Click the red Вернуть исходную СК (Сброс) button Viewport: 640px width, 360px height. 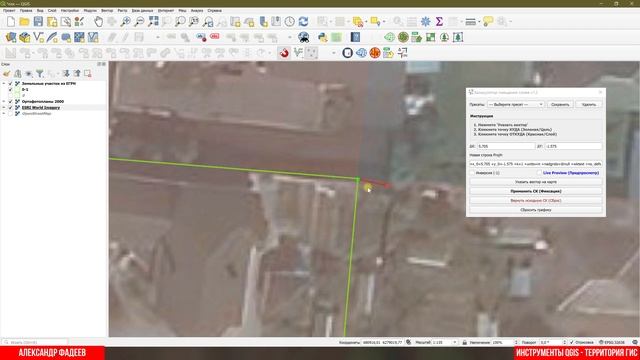click(x=536, y=200)
